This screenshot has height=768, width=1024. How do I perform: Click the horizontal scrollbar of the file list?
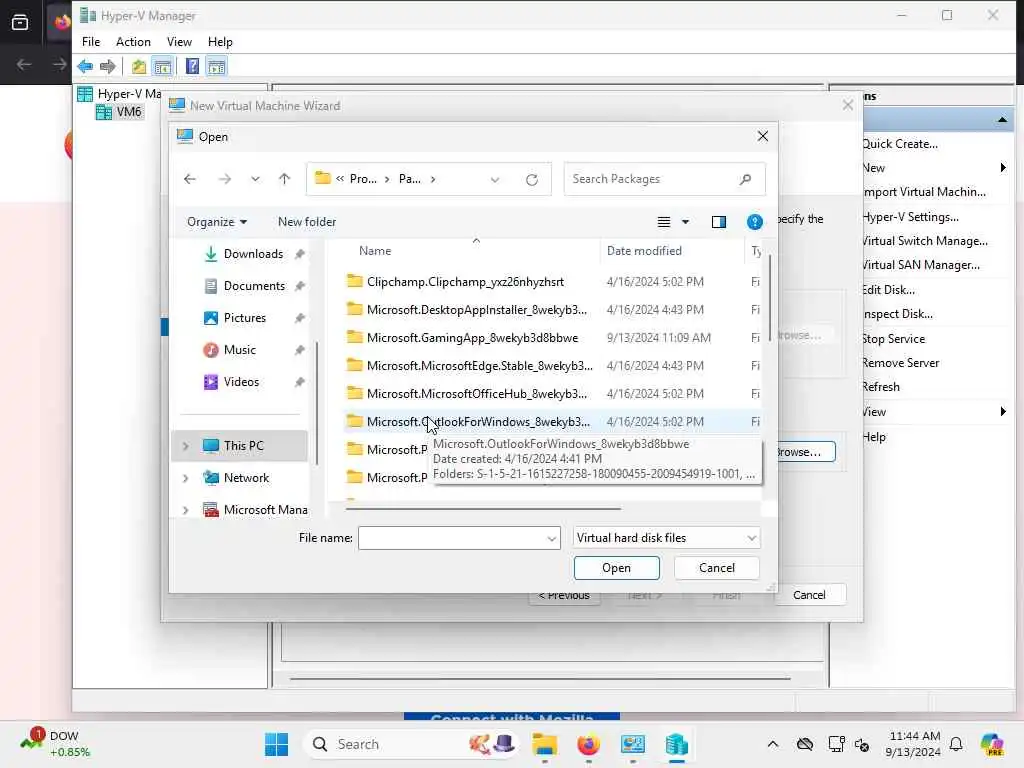tap(483, 508)
